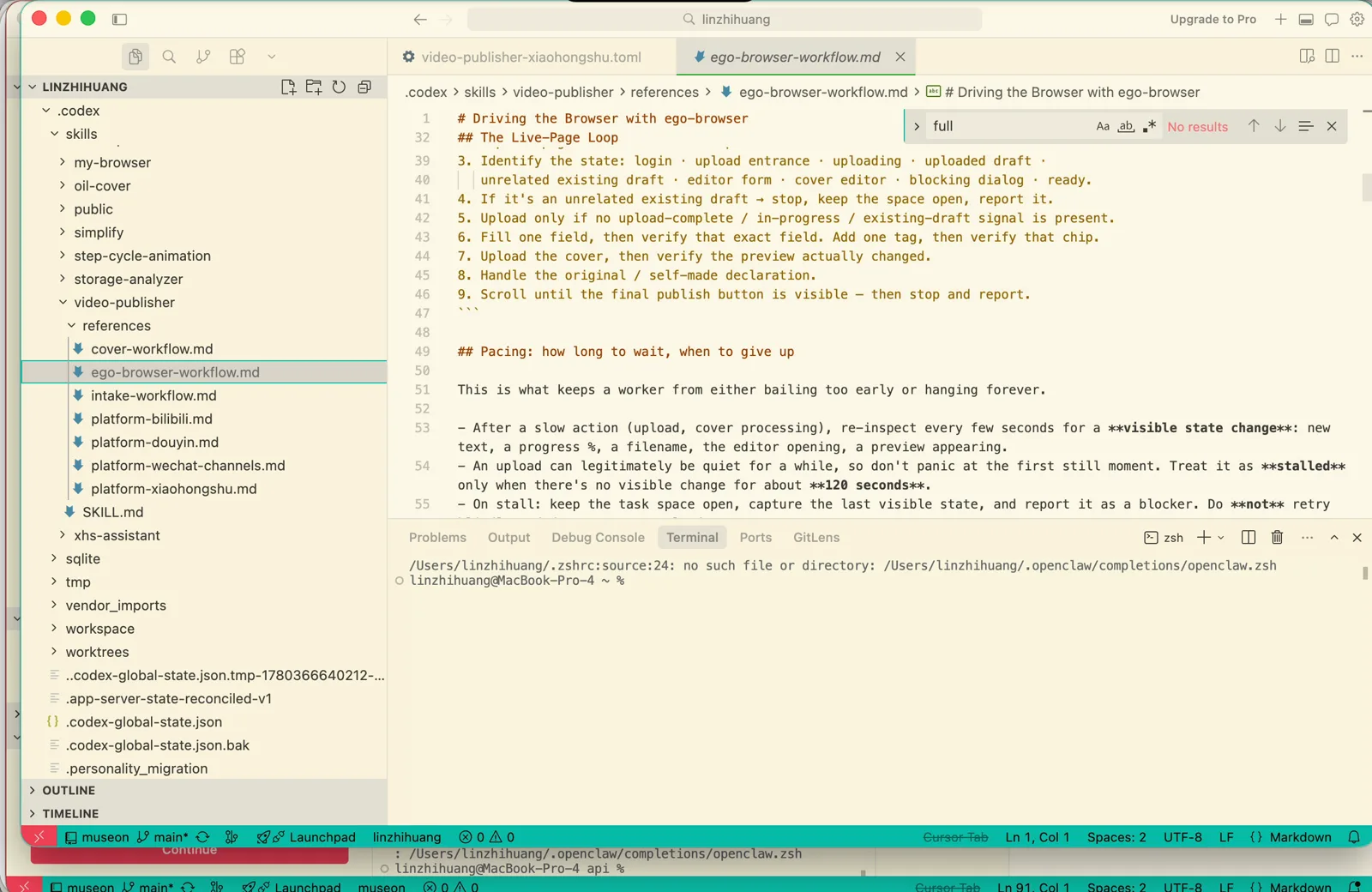The width and height of the screenshot is (1372, 892).
Task: Synchronize git changes in status bar
Action: coord(203,837)
